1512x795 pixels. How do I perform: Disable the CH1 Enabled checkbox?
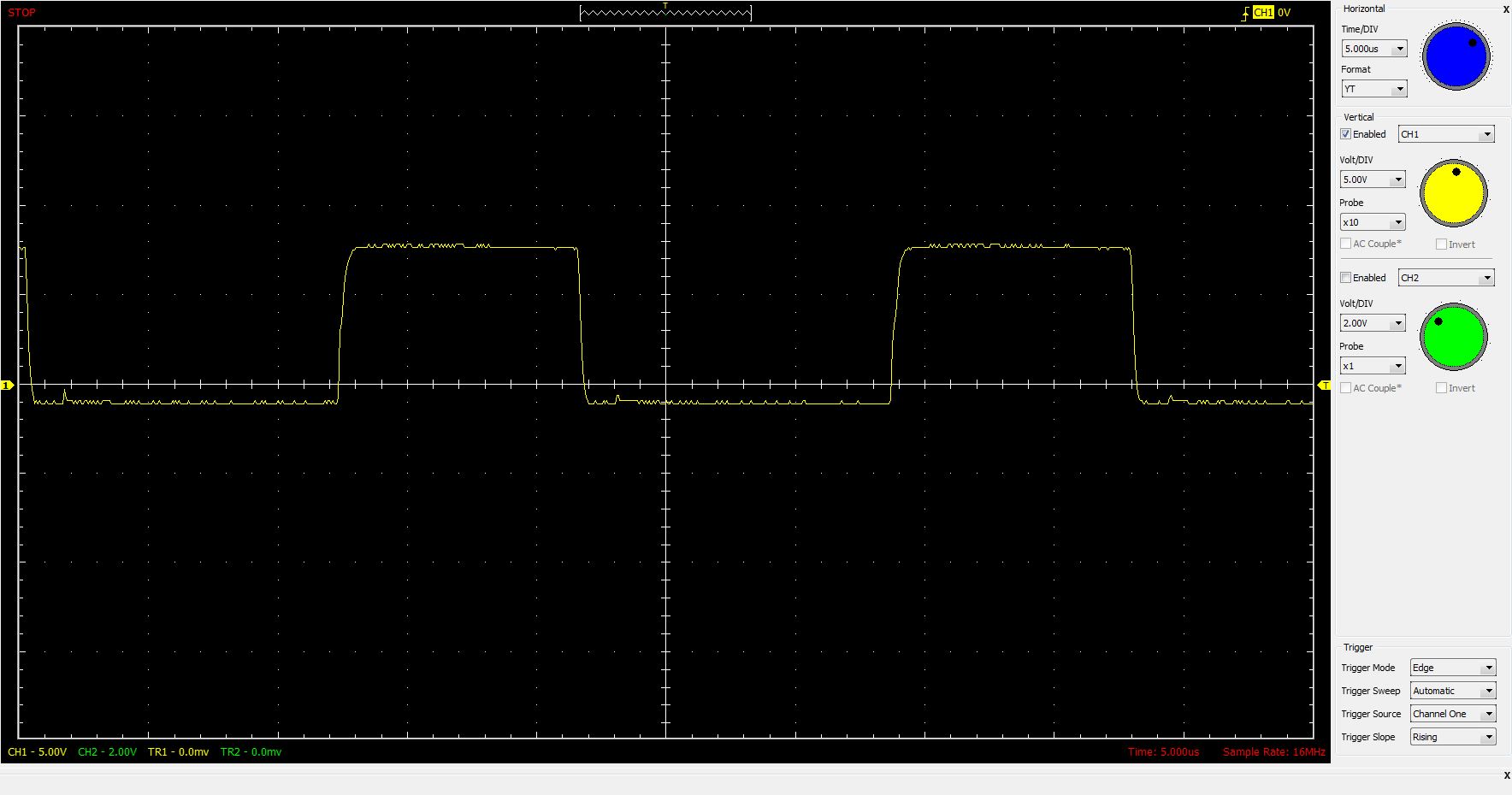(x=1345, y=134)
